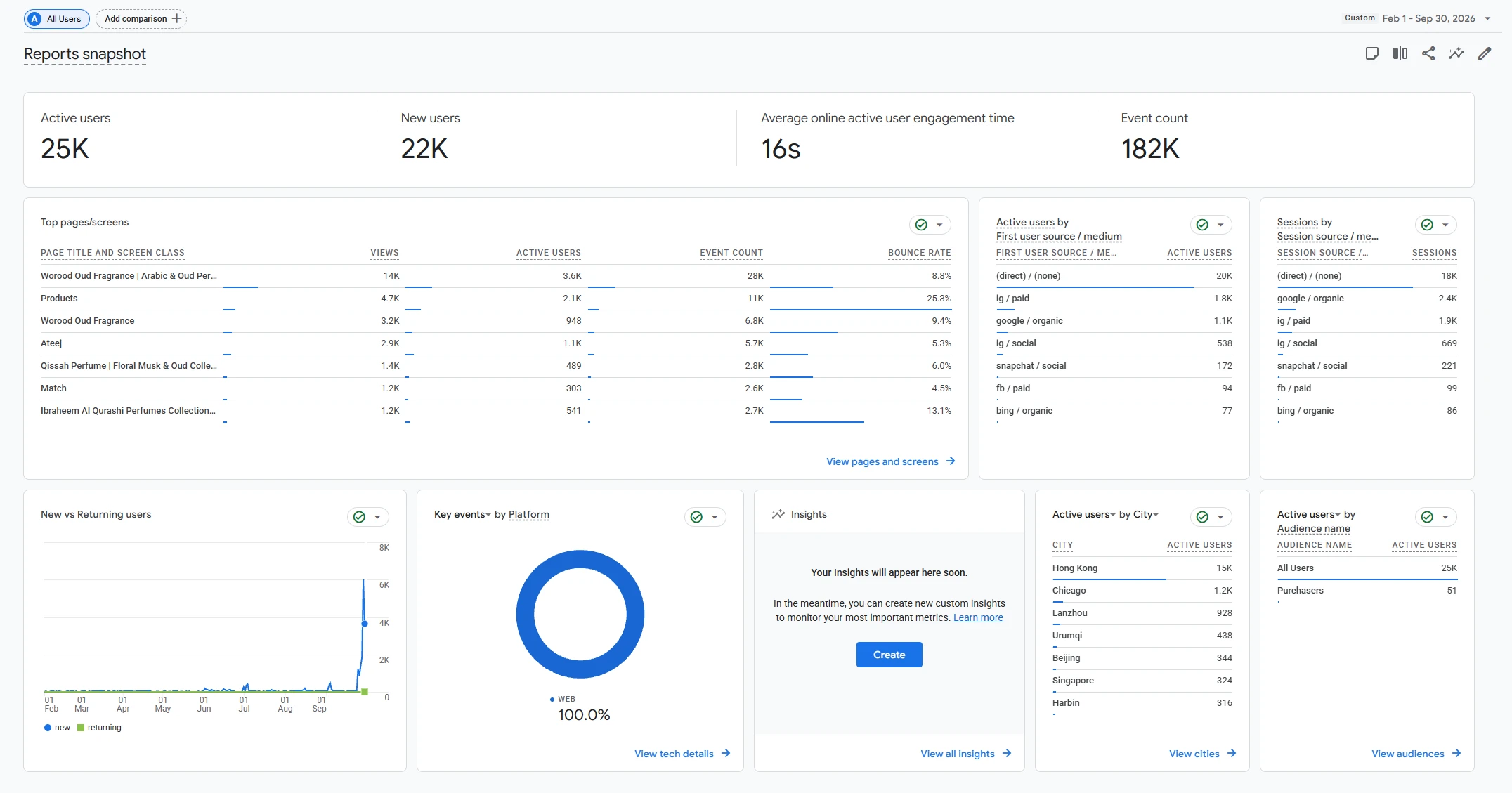
Task: Click the Products page row
Action: [x=495, y=299]
